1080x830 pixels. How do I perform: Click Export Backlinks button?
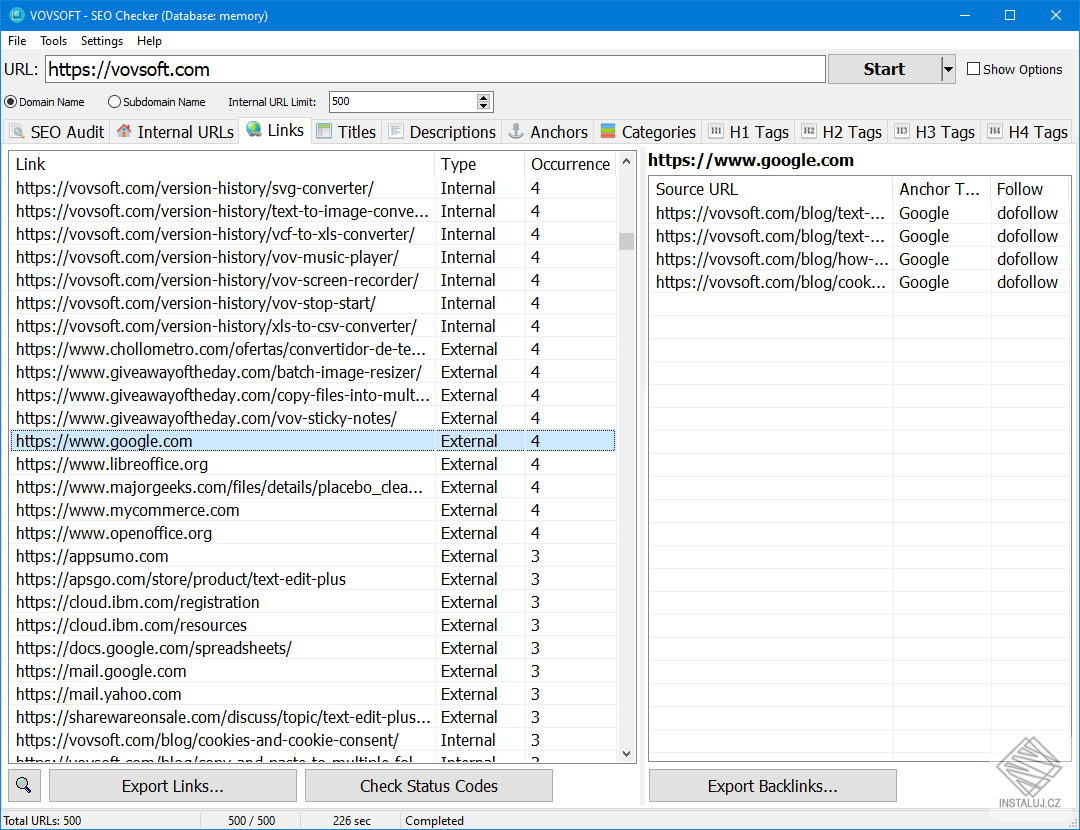coord(772,785)
